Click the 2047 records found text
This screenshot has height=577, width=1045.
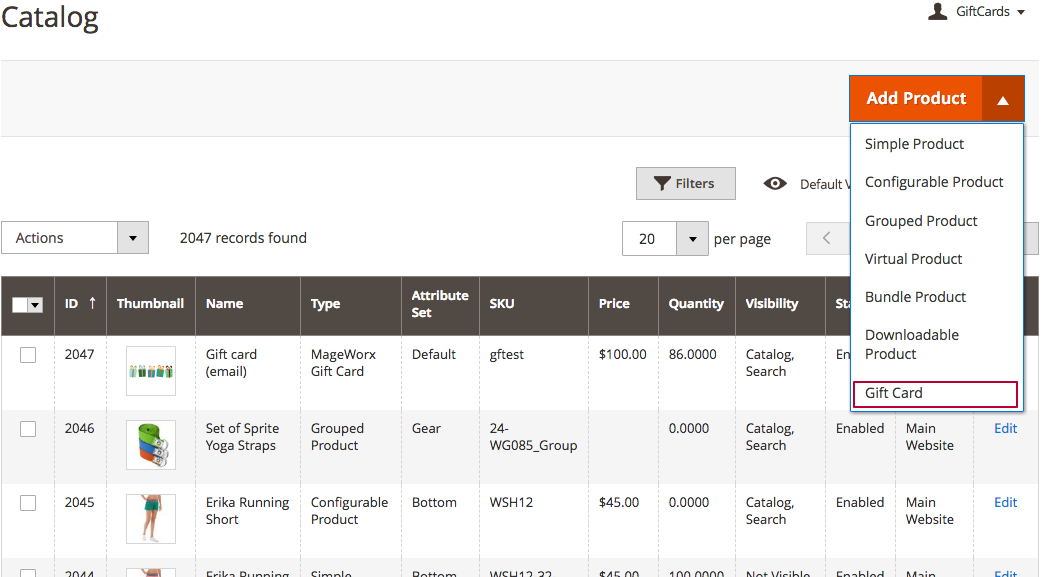pos(243,238)
